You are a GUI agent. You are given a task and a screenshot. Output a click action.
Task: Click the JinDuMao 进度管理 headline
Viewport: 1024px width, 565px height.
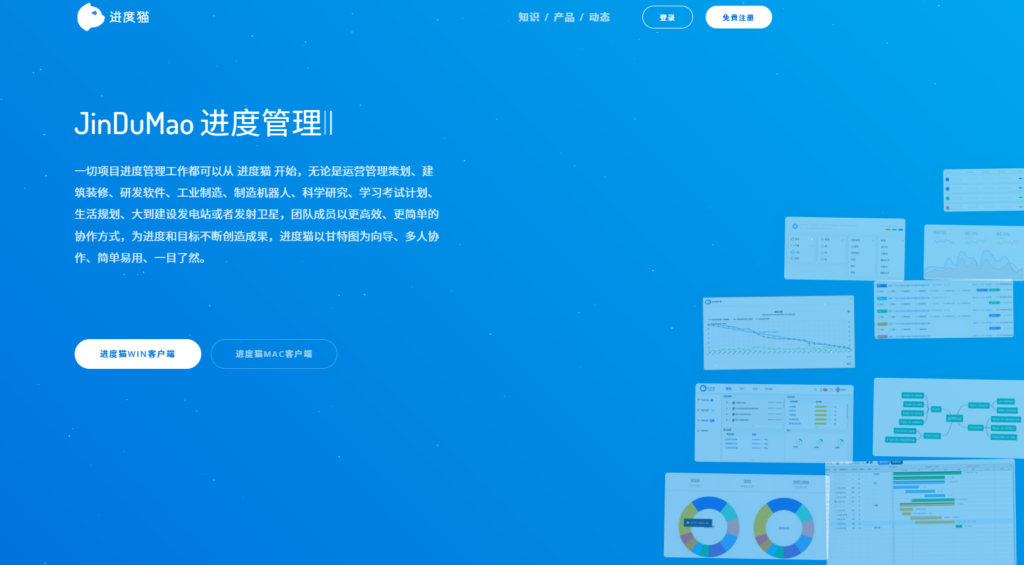[x=199, y=123]
